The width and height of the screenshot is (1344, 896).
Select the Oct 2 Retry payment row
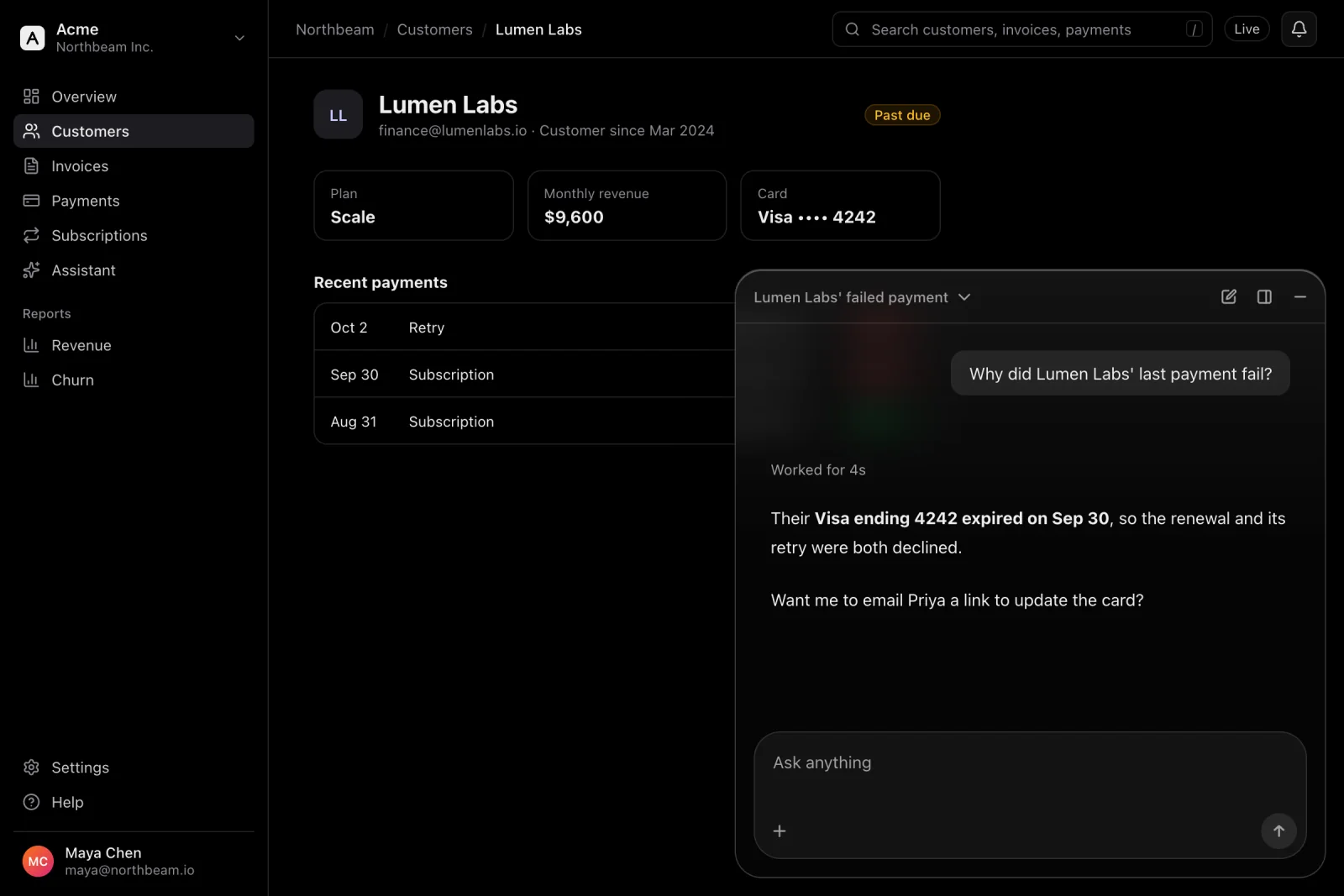pyautogui.click(x=525, y=327)
